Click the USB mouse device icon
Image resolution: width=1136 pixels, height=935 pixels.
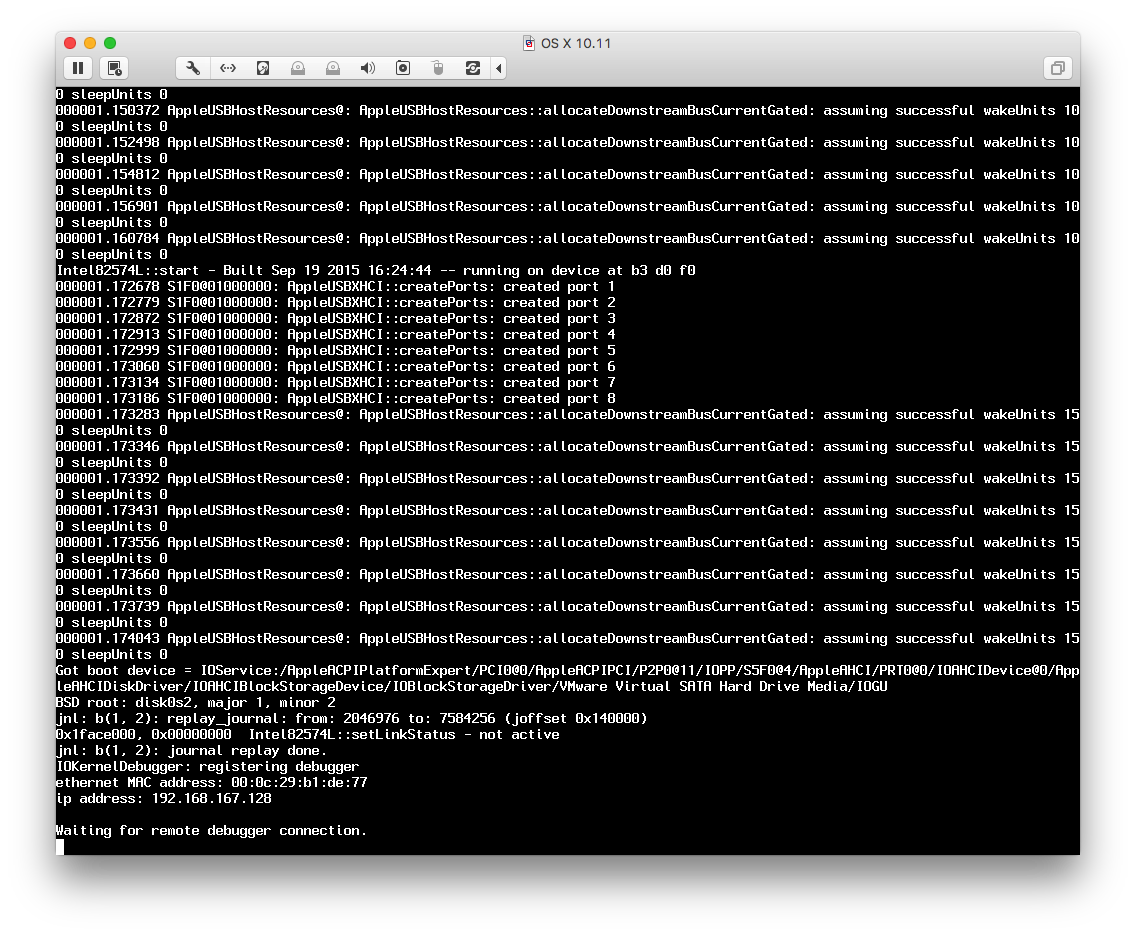click(437, 68)
